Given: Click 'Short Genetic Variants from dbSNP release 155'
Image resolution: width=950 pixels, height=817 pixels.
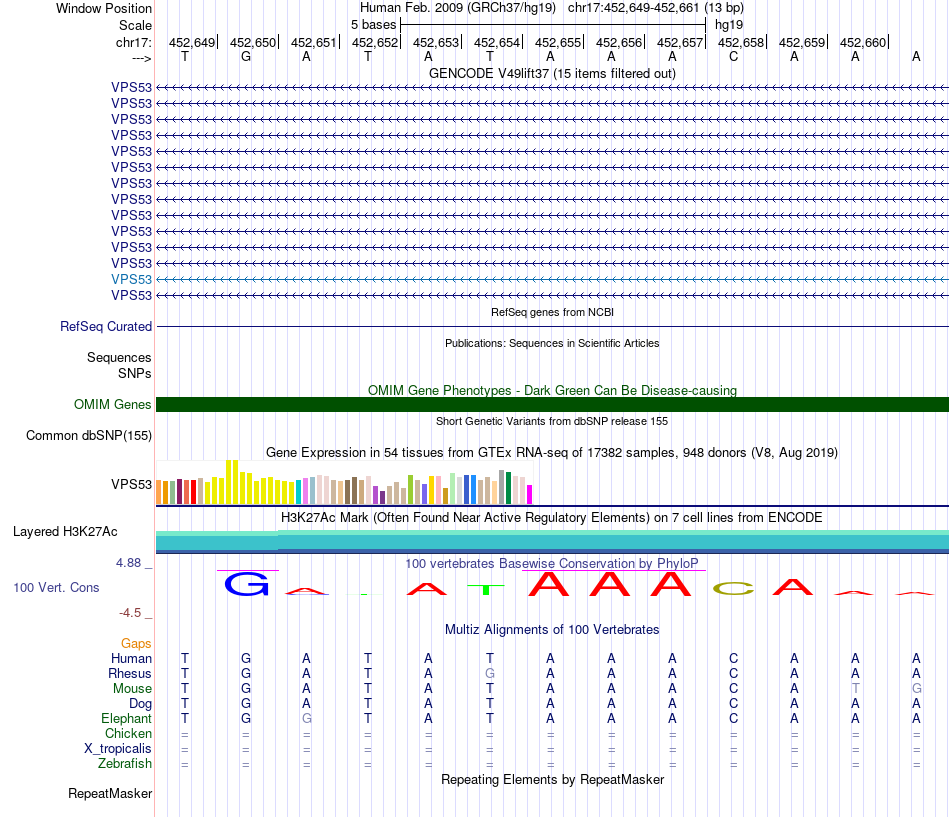Looking at the screenshot, I should click(552, 421).
